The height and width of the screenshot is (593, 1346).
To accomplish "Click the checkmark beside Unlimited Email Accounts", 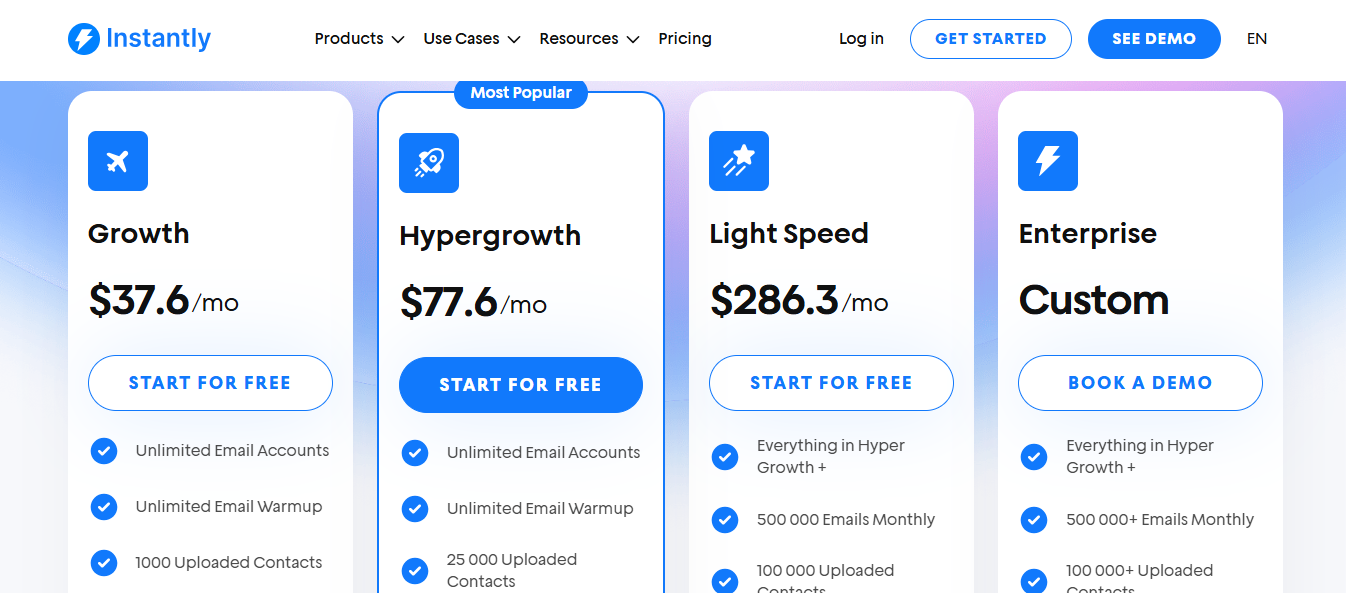I will tap(104, 451).
